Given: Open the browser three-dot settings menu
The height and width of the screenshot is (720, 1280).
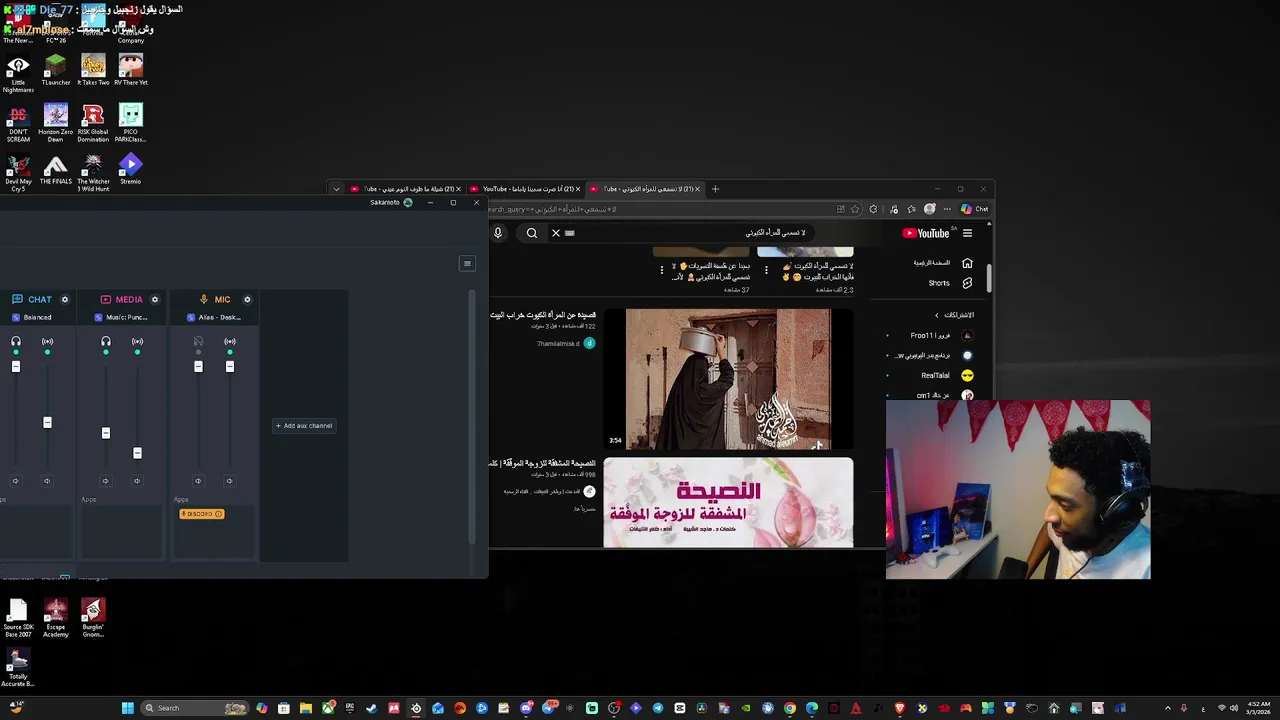Looking at the screenshot, I should (947, 209).
